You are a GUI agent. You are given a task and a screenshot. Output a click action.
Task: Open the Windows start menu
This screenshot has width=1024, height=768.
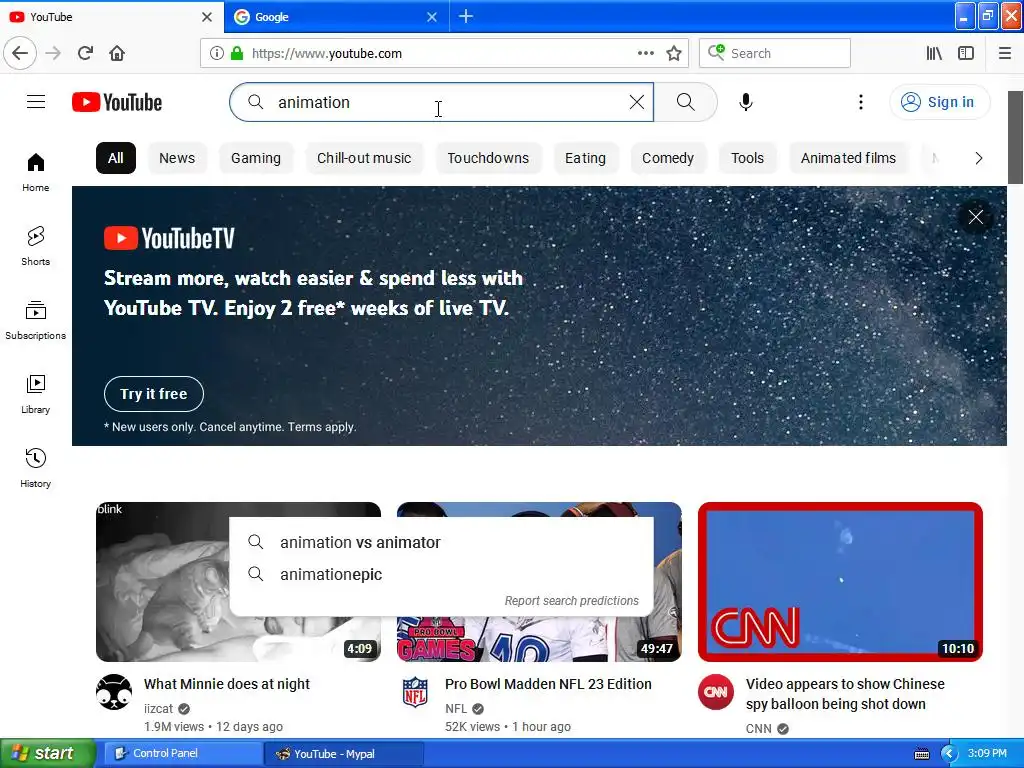(48, 753)
